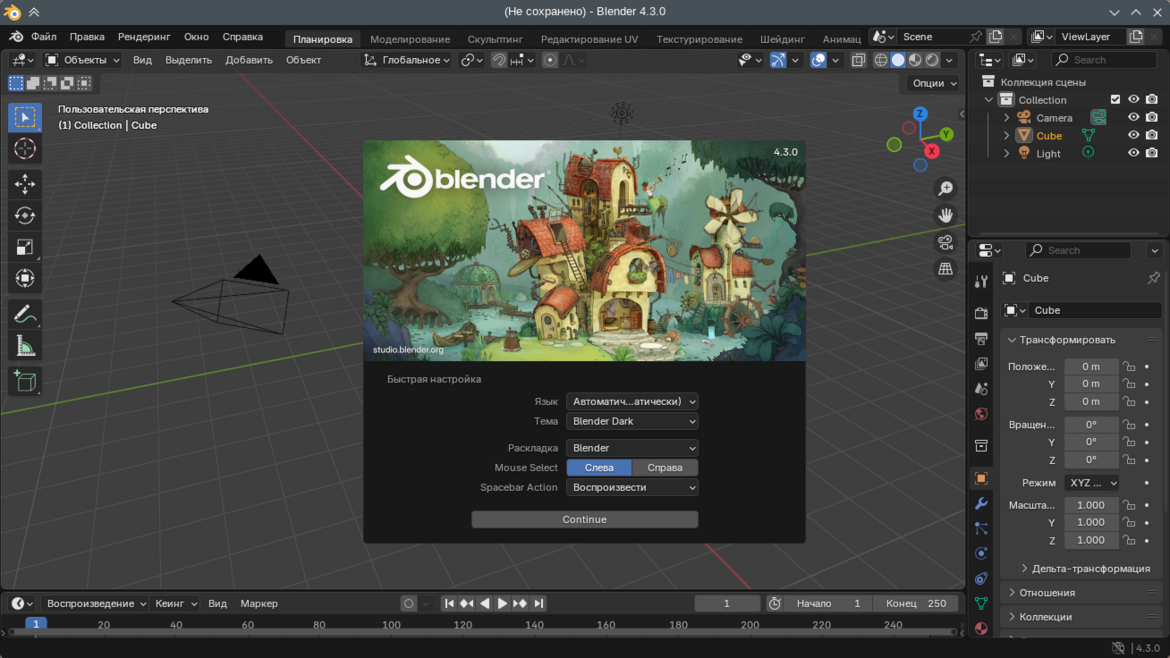Toggle Collection exclude checkbox

1116,99
